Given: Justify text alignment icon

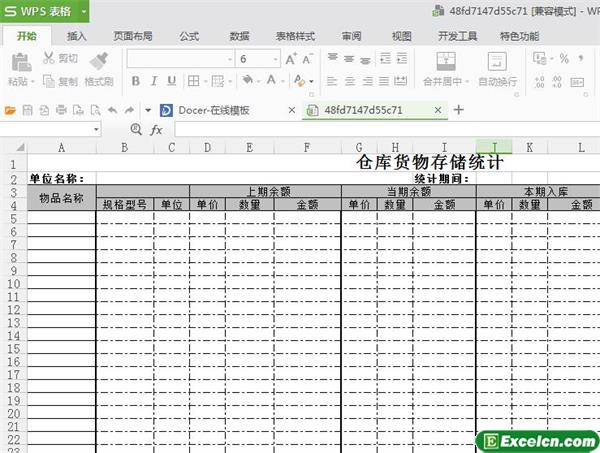Looking at the screenshot, I should pyautogui.click(x=384, y=81).
